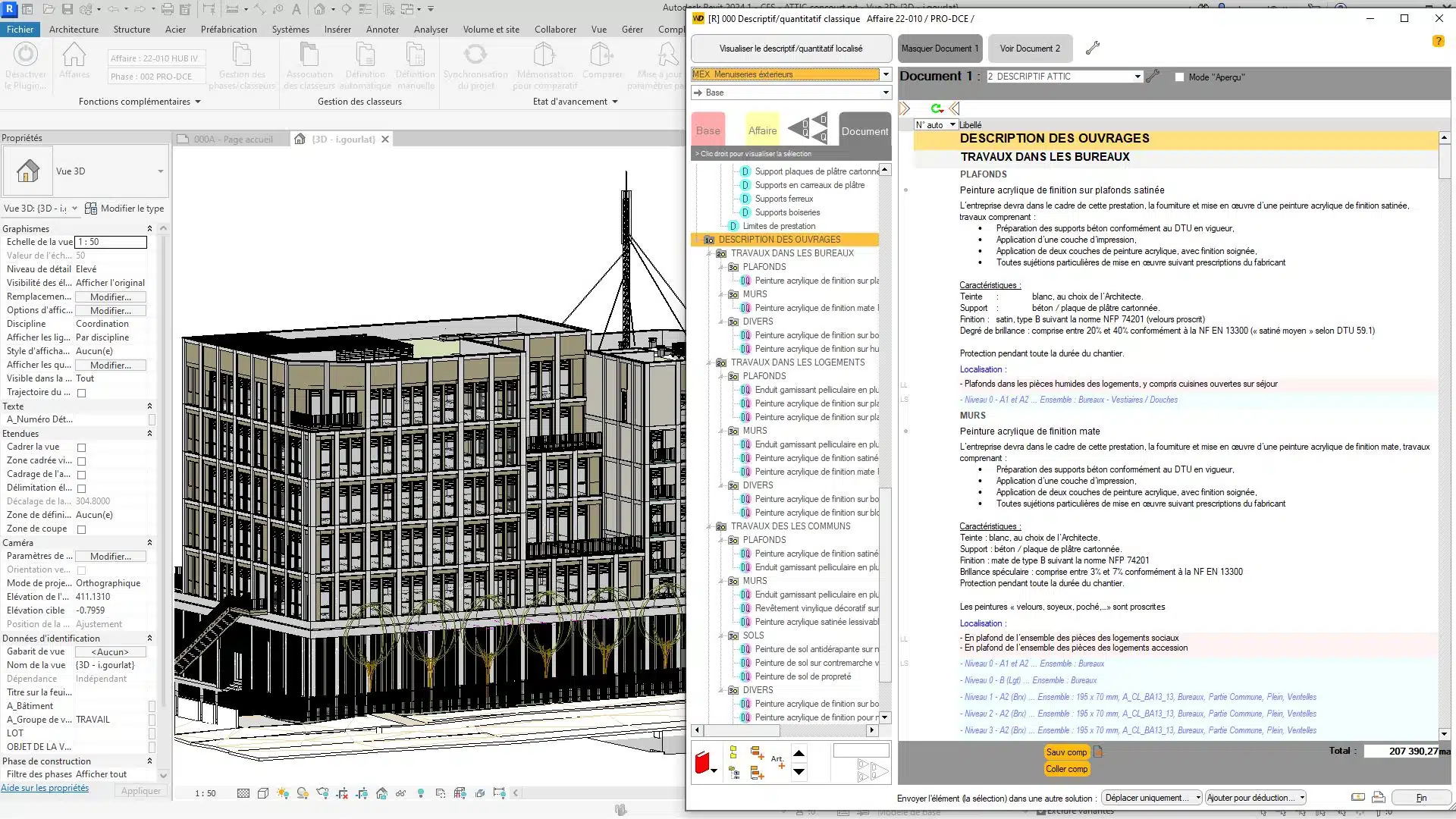Image resolution: width=1456 pixels, height=819 pixels.
Task: Click the wrench settings icon beside Voir Document 2
Action: click(1093, 48)
